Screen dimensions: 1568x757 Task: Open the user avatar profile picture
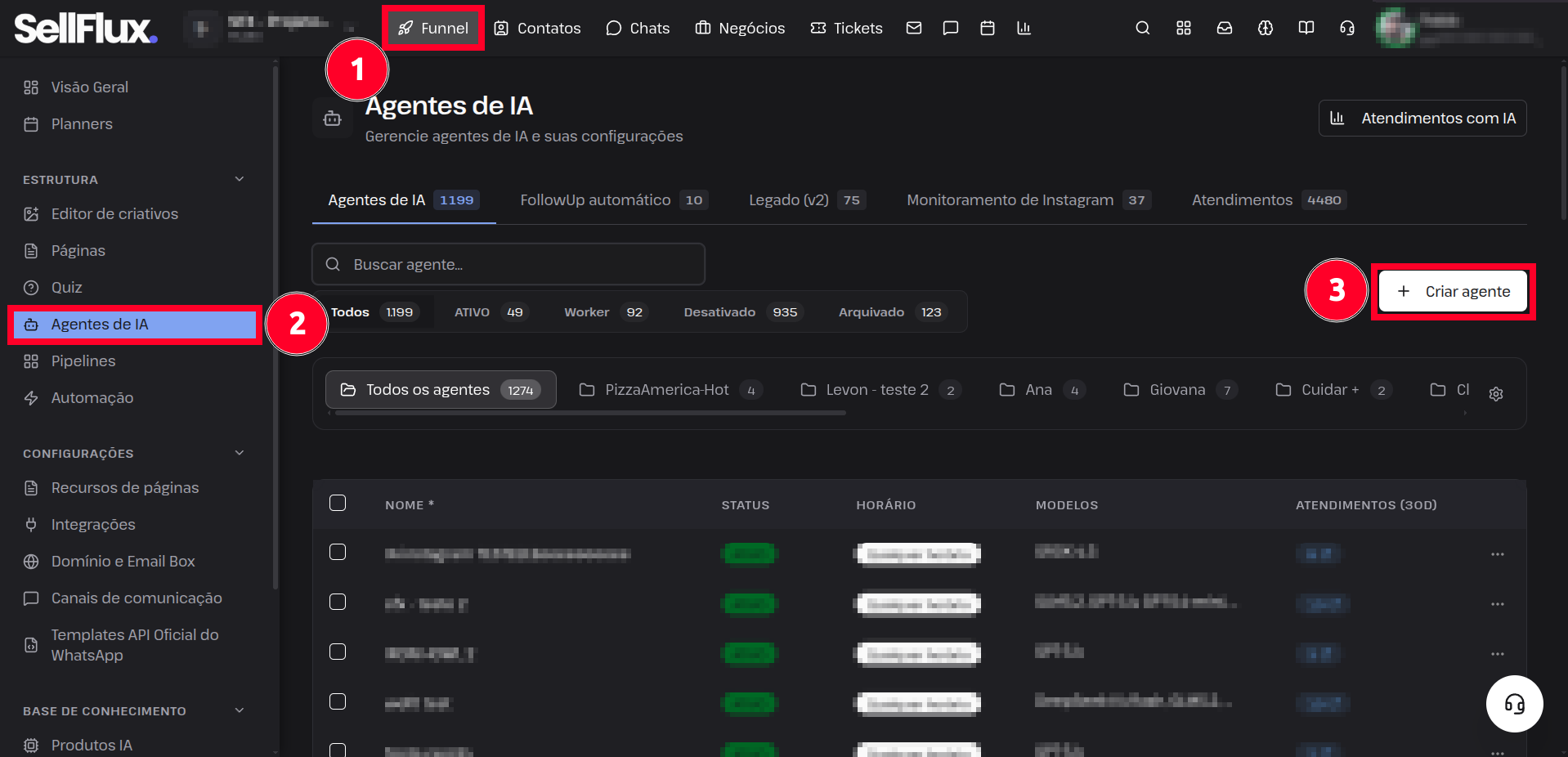pos(1395,28)
